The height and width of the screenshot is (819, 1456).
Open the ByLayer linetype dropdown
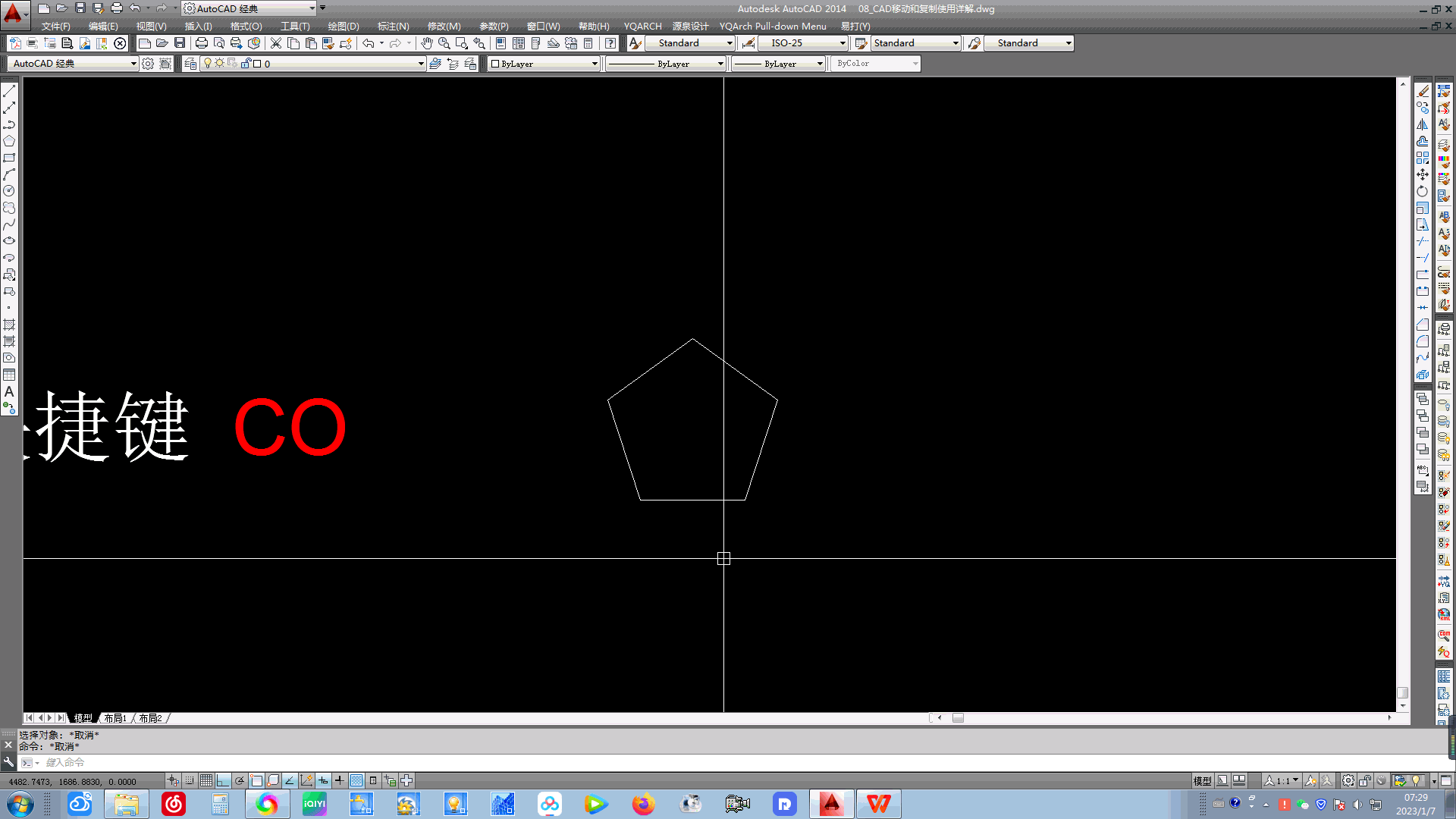point(666,64)
